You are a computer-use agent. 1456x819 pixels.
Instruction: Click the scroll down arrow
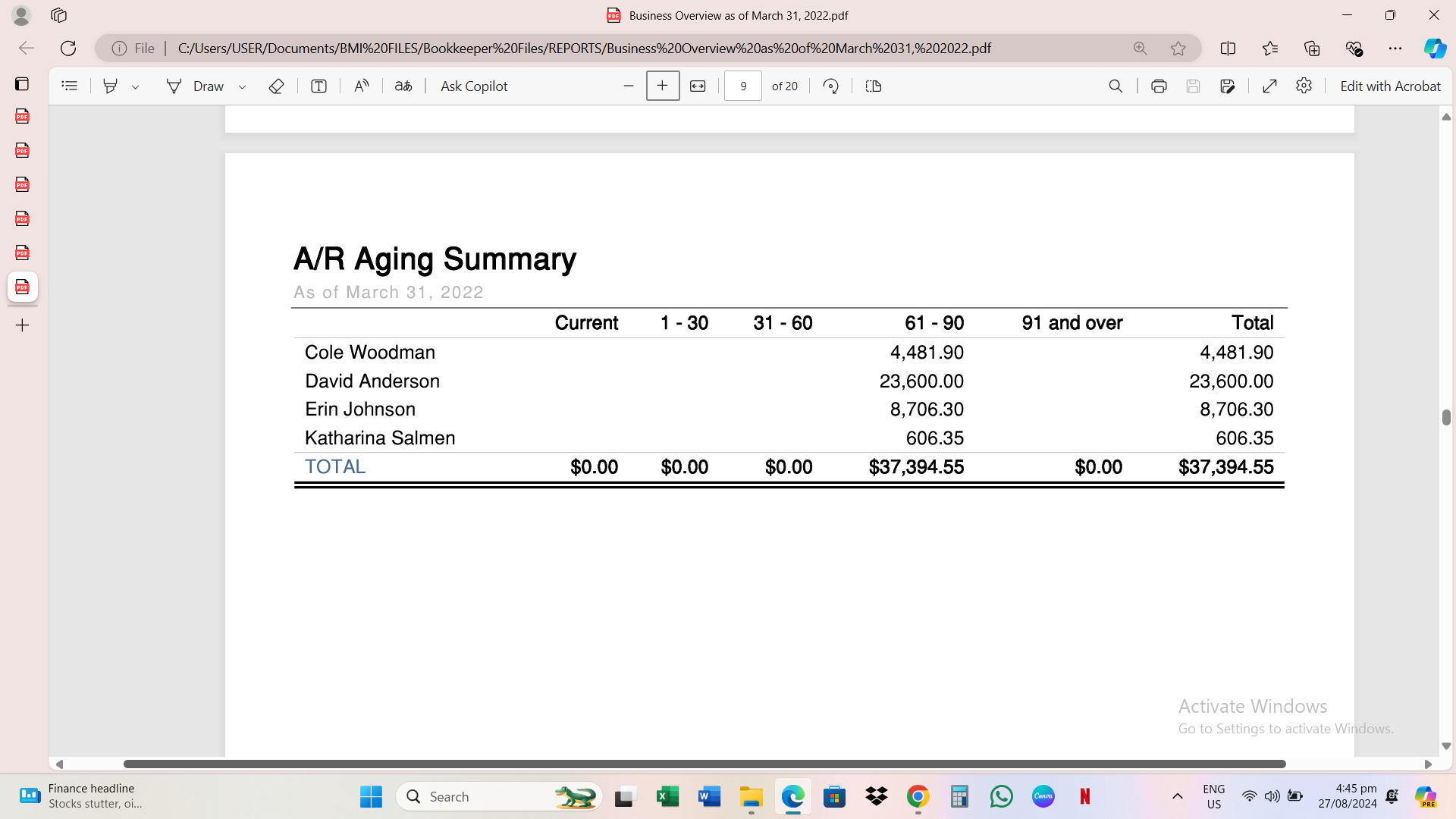[x=1446, y=747]
